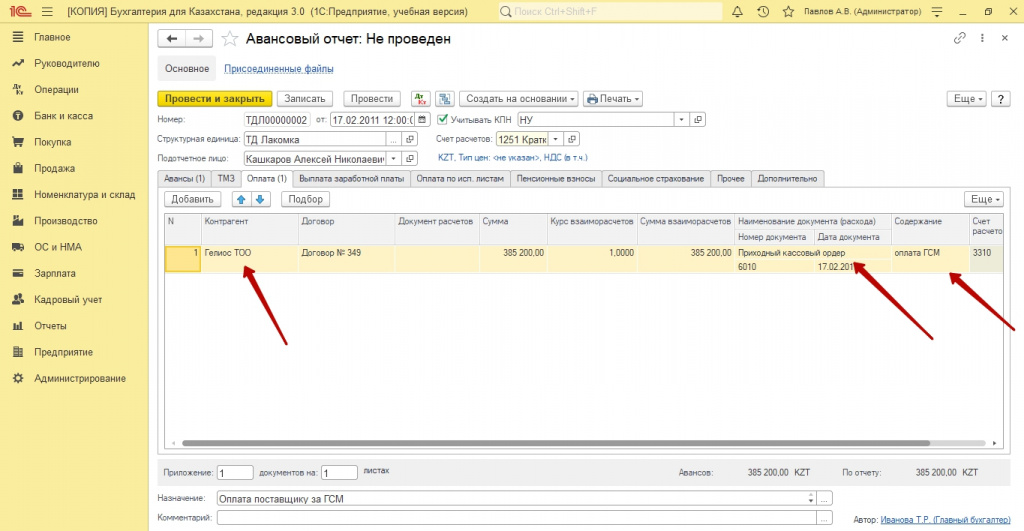1024x531 pixels.
Task: Open the document's three-dot options menu
Action: coord(982,39)
